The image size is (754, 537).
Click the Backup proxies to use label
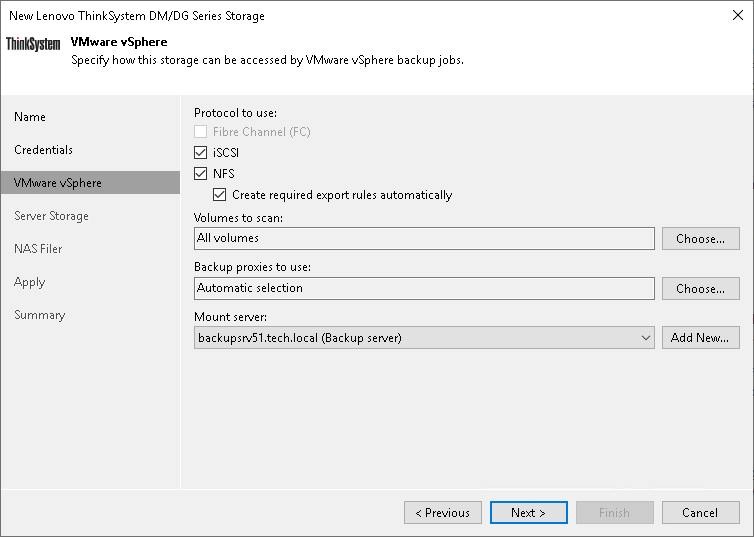[252, 267]
